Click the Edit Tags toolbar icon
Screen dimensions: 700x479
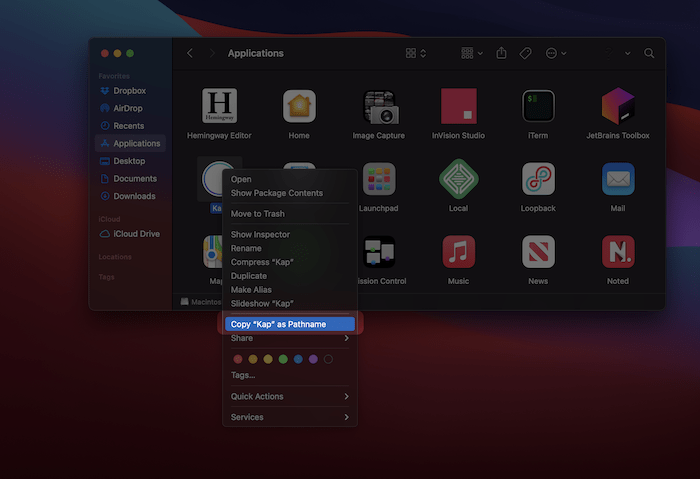click(525, 53)
